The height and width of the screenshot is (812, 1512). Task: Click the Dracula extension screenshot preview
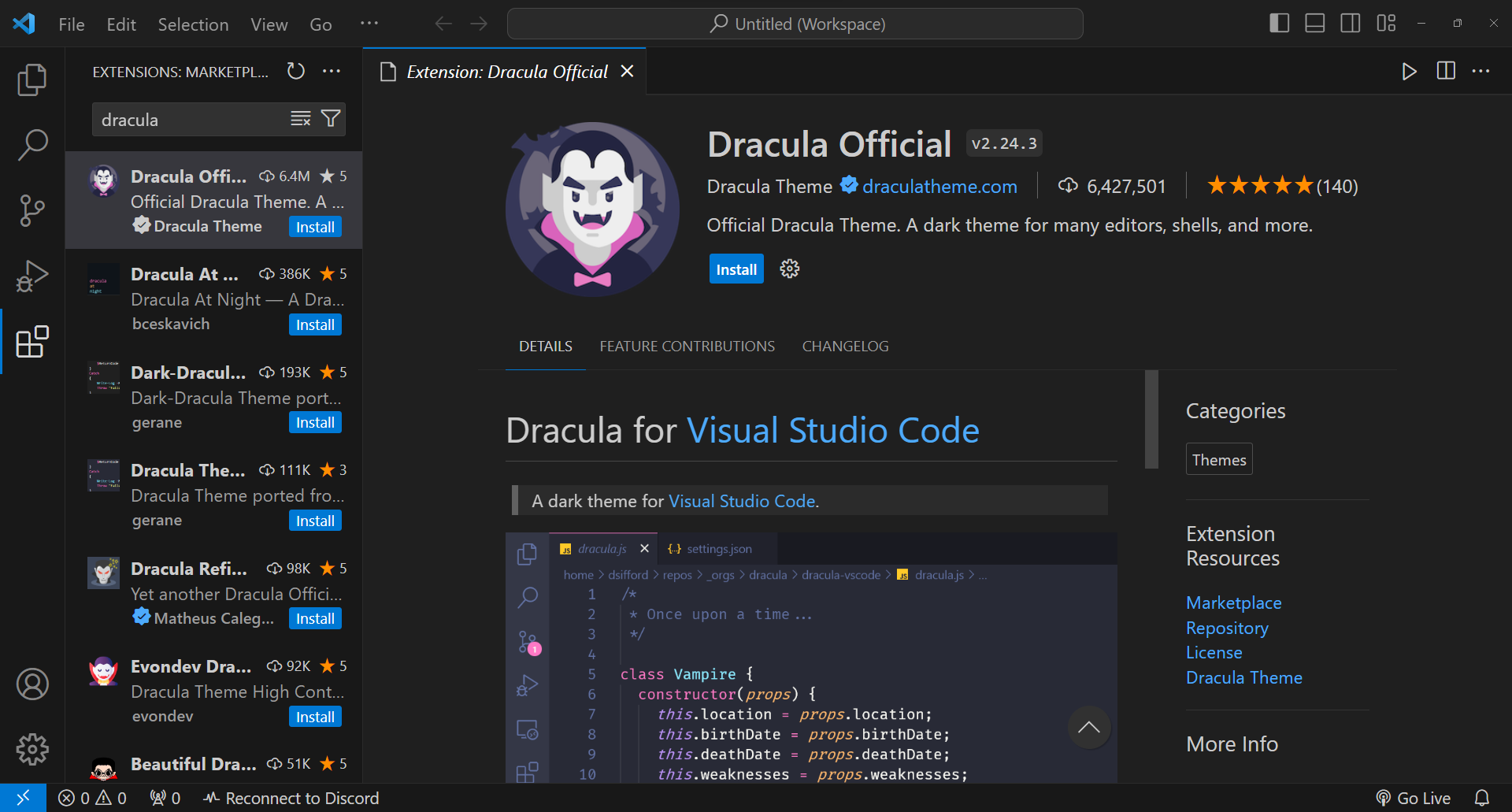(x=811, y=658)
